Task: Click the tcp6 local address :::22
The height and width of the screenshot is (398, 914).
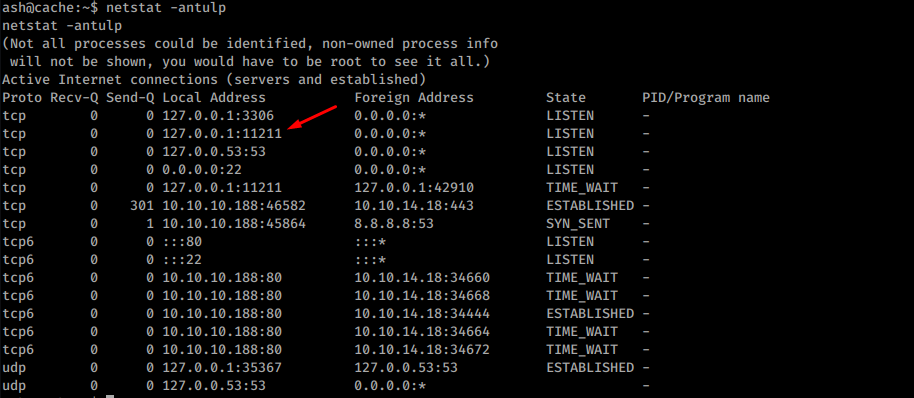Action: tap(182, 260)
